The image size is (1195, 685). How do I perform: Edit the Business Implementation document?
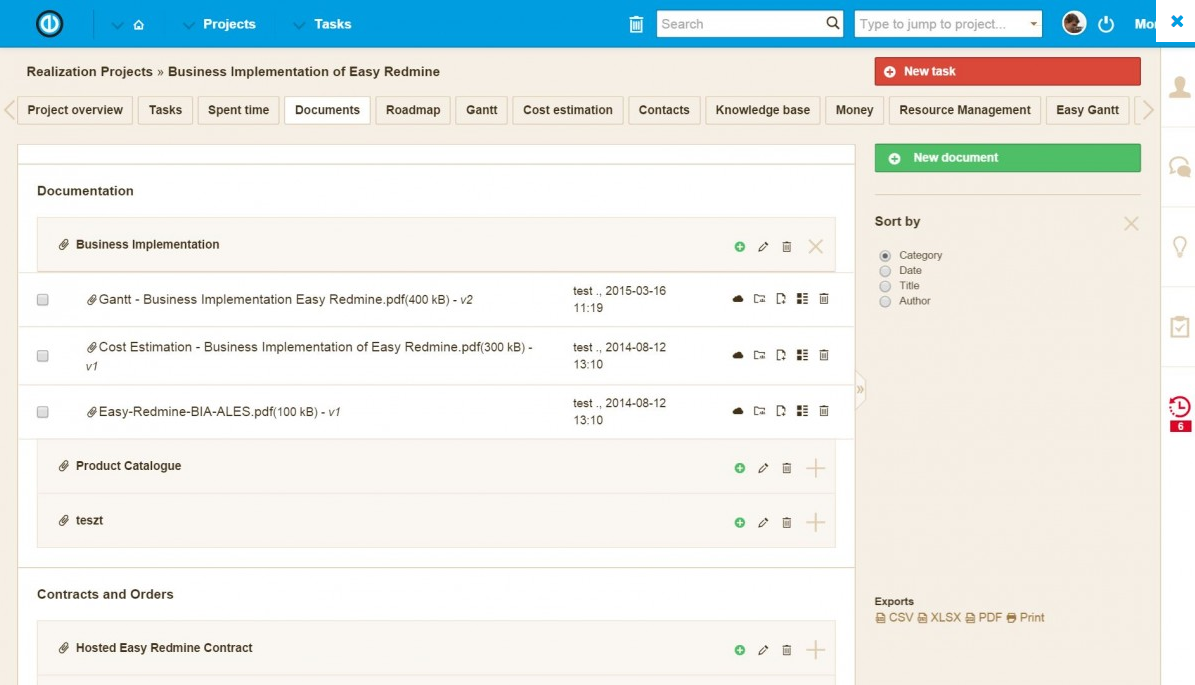pyautogui.click(x=763, y=247)
